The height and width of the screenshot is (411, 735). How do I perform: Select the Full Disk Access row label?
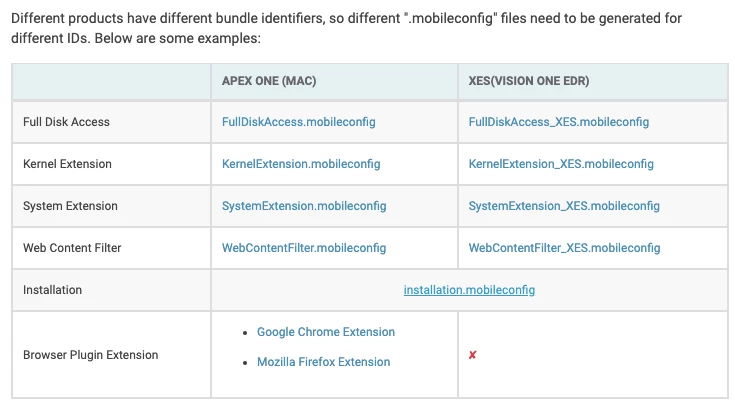point(66,122)
